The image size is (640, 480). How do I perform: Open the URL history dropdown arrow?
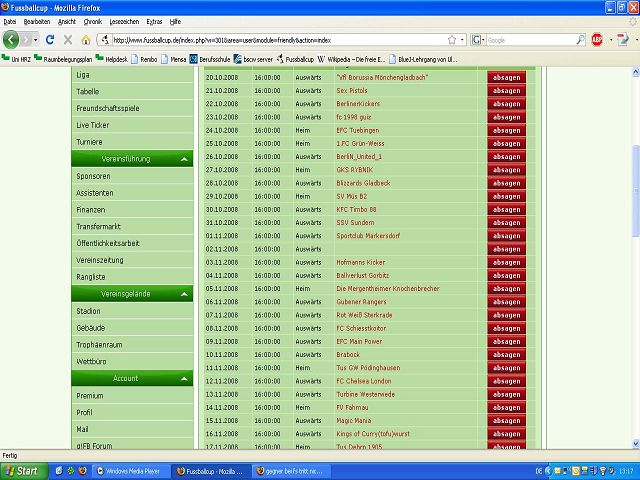(462, 40)
